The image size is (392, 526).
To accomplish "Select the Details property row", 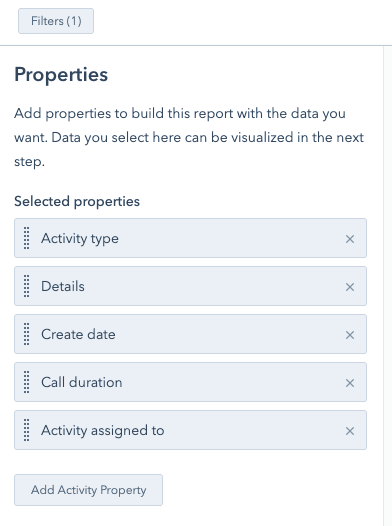I will (x=190, y=286).
